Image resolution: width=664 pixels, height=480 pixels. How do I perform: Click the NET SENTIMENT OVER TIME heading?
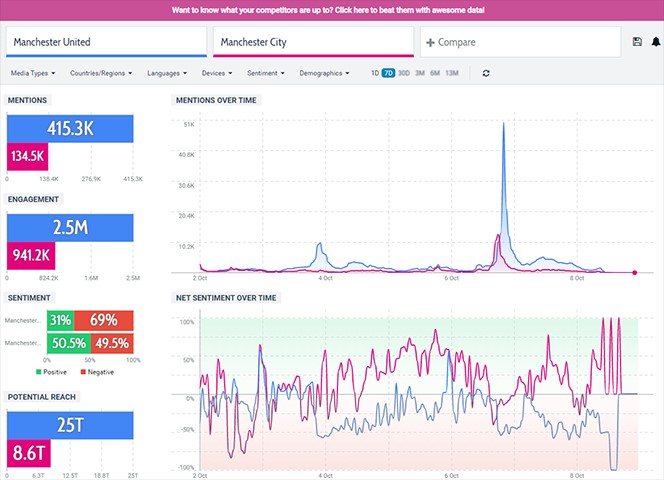(226, 298)
